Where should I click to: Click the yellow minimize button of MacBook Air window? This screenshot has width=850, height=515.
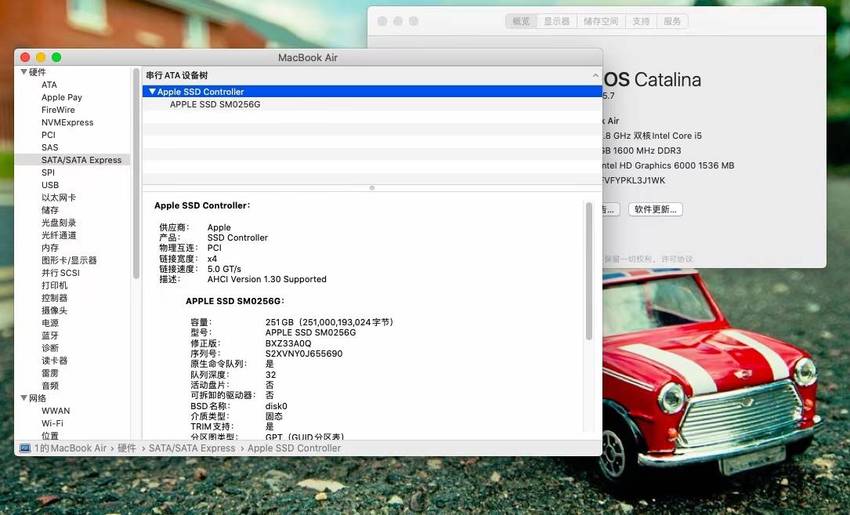tap(41, 57)
